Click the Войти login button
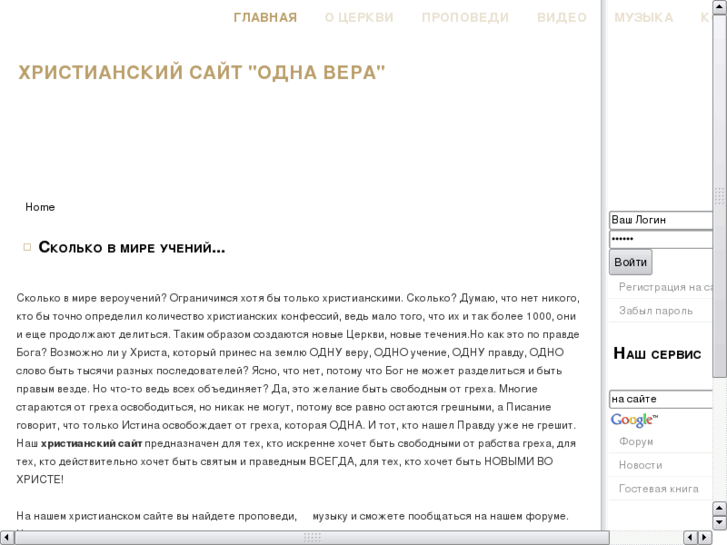Image resolution: width=727 pixels, height=545 pixels. pyautogui.click(x=631, y=262)
